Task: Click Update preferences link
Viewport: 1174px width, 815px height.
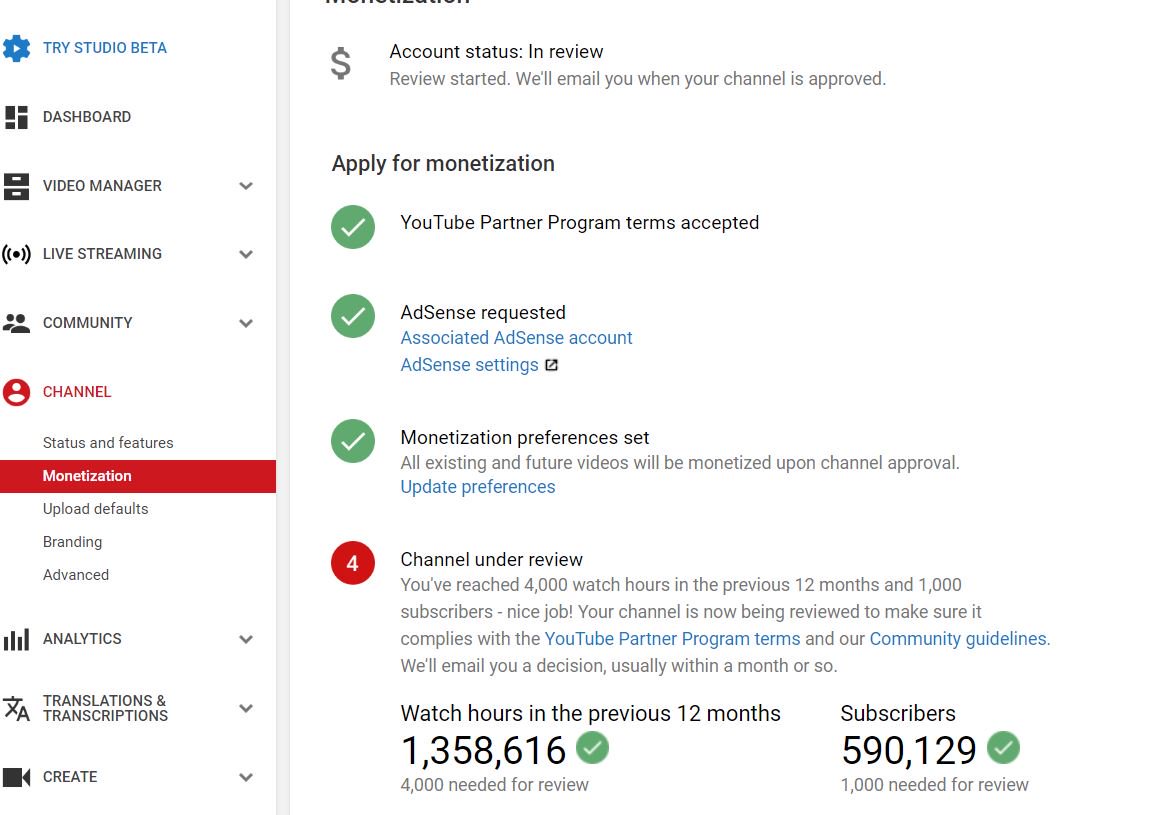Action: [478, 486]
